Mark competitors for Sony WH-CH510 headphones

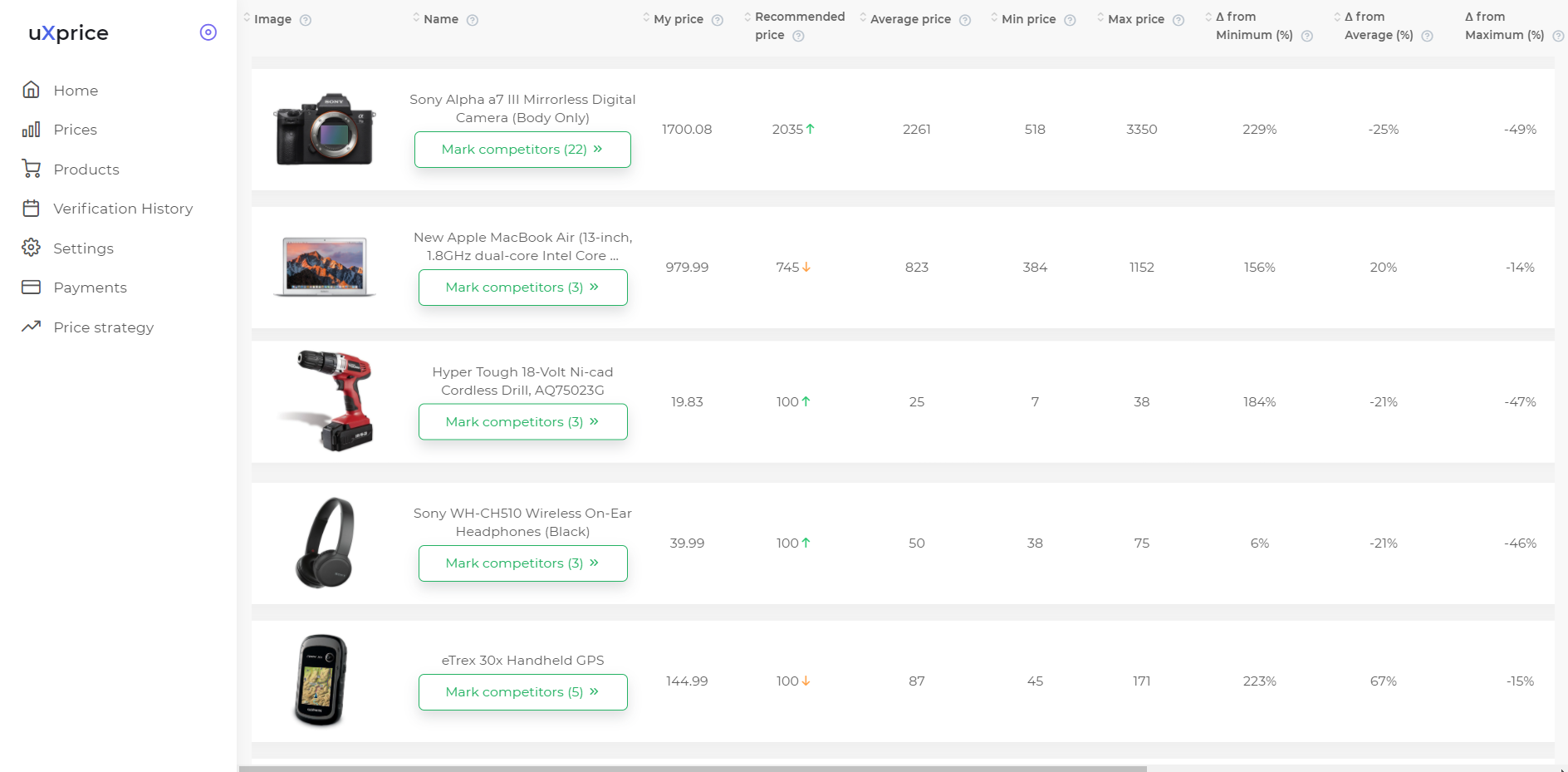[522, 563]
